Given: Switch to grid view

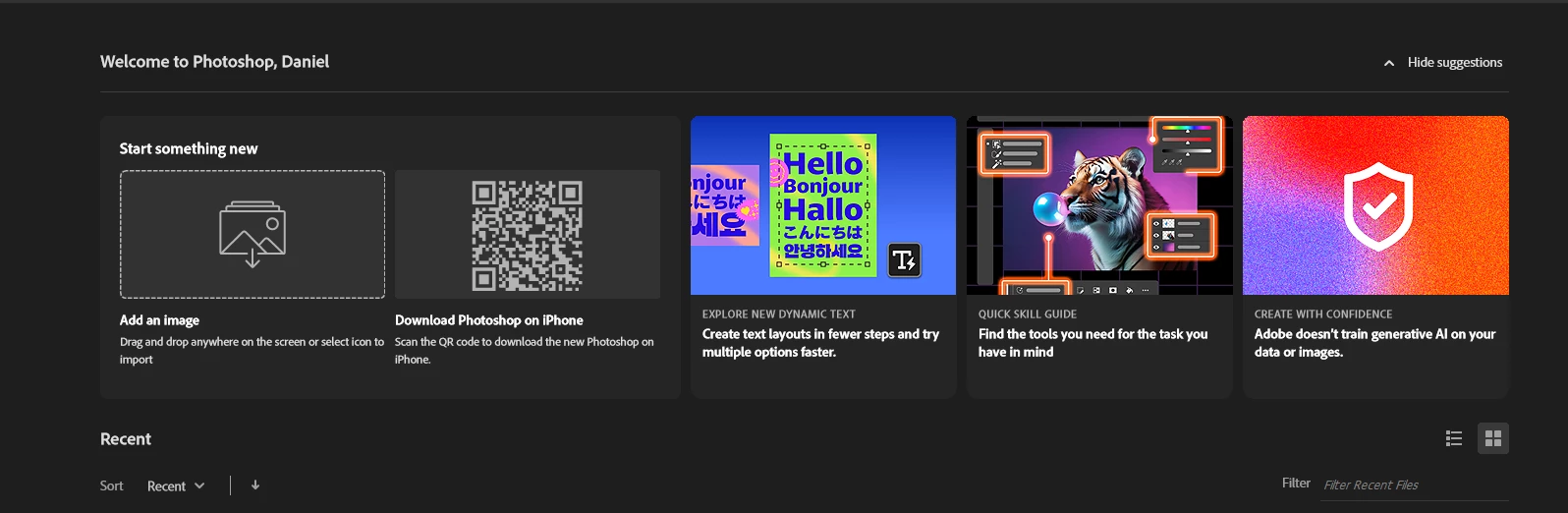Looking at the screenshot, I should click(x=1493, y=438).
